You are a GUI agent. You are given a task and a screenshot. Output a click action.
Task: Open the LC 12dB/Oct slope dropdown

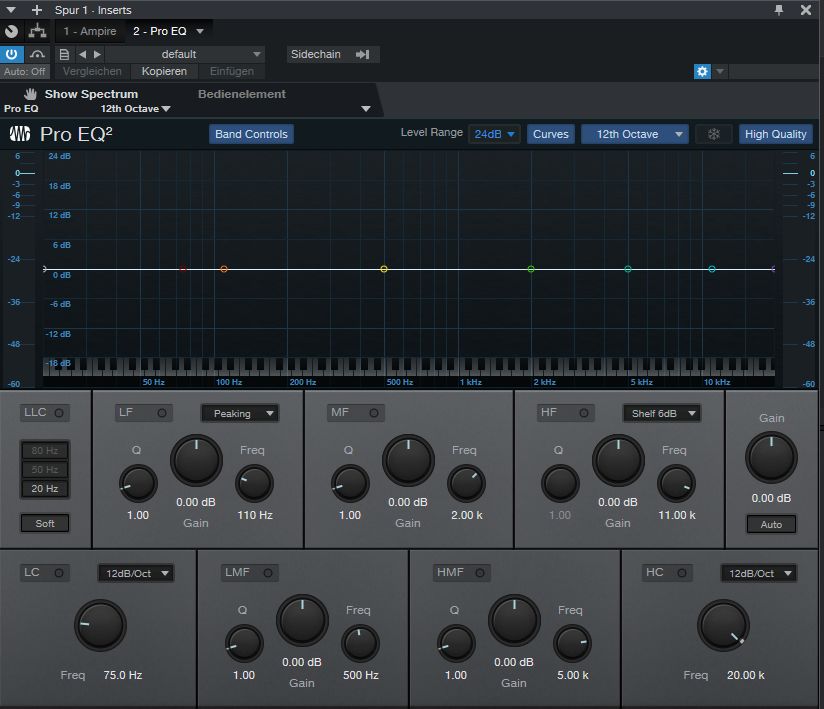[136, 573]
